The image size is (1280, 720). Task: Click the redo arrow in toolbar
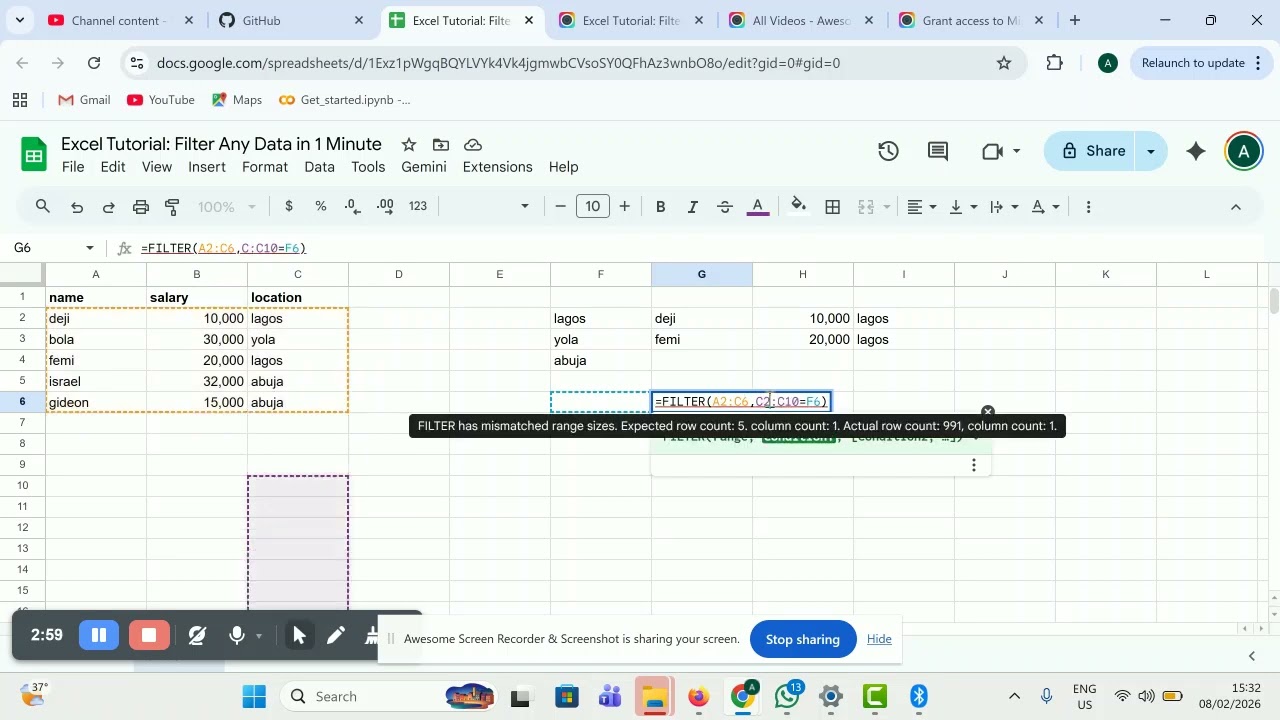coord(109,207)
